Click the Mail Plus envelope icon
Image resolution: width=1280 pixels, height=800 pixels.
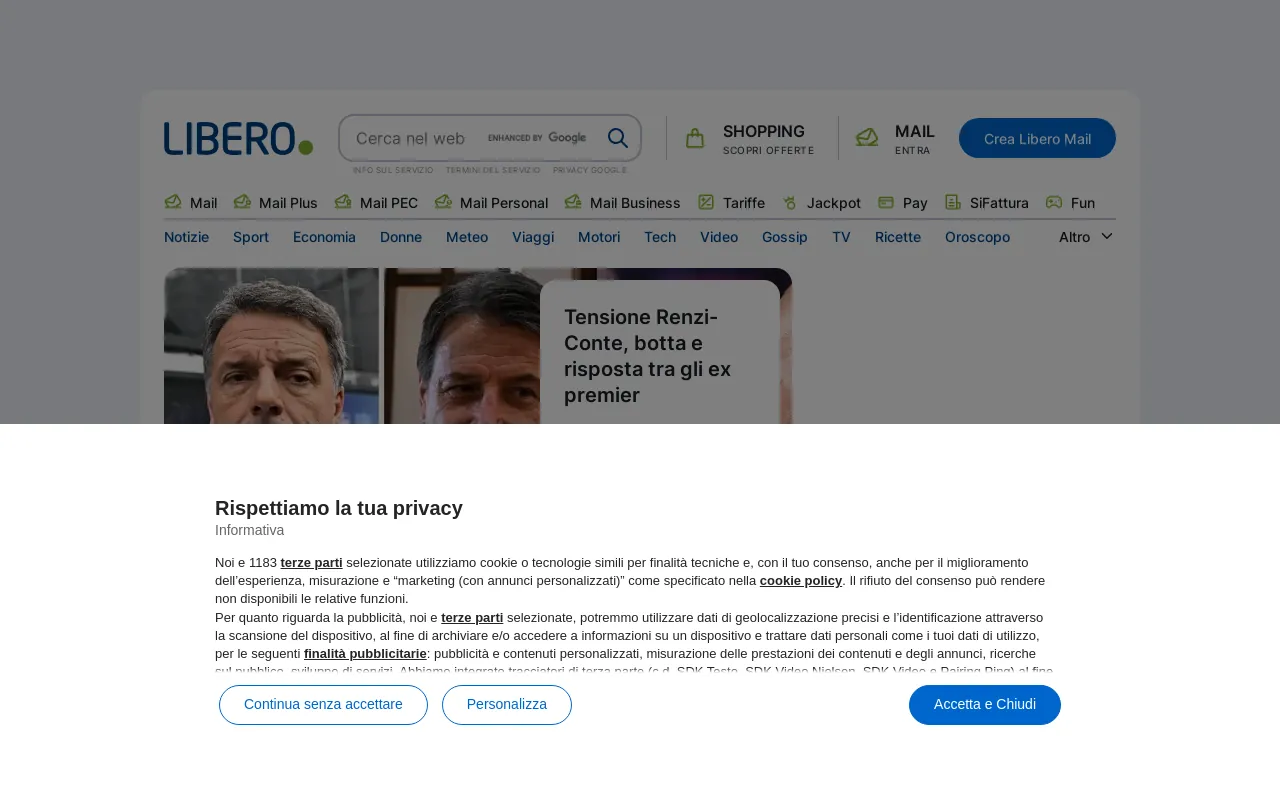[242, 202]
